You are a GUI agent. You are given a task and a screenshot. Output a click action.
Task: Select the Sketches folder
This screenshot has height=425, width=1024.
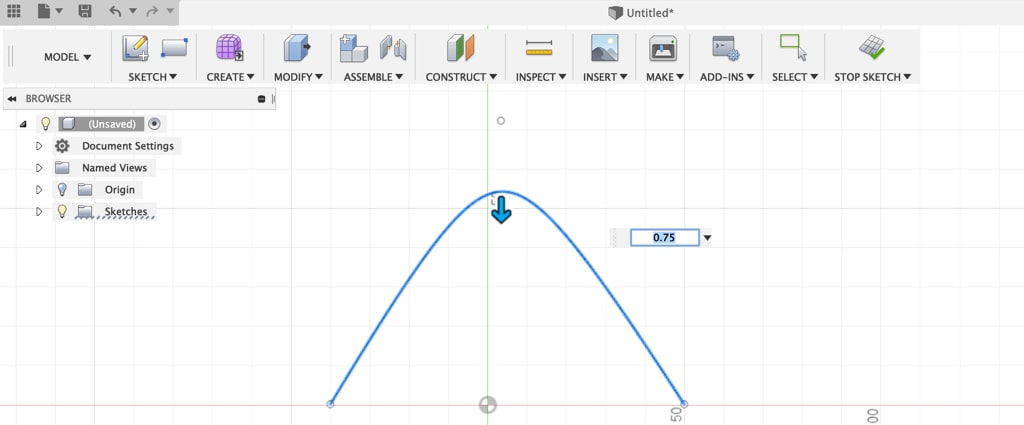[x=125, y=212]
